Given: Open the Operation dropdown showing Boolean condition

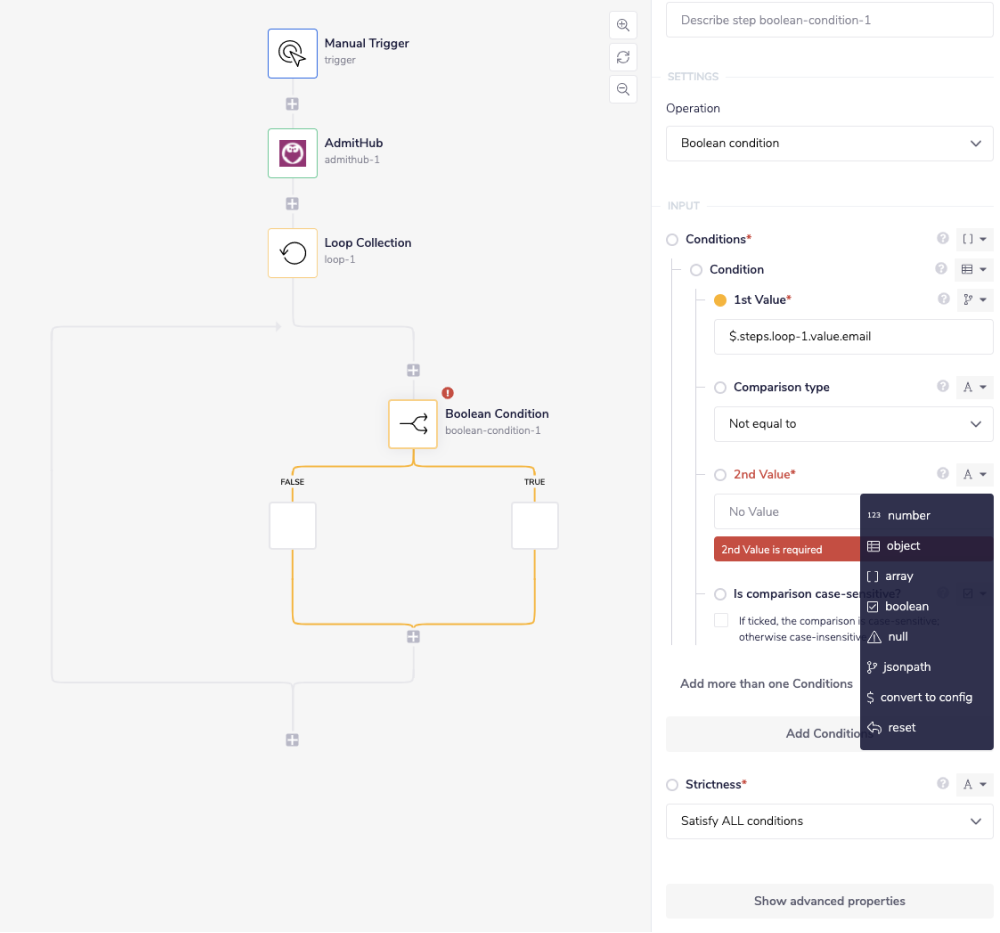Looking at the screenshot, I should 829,143.
